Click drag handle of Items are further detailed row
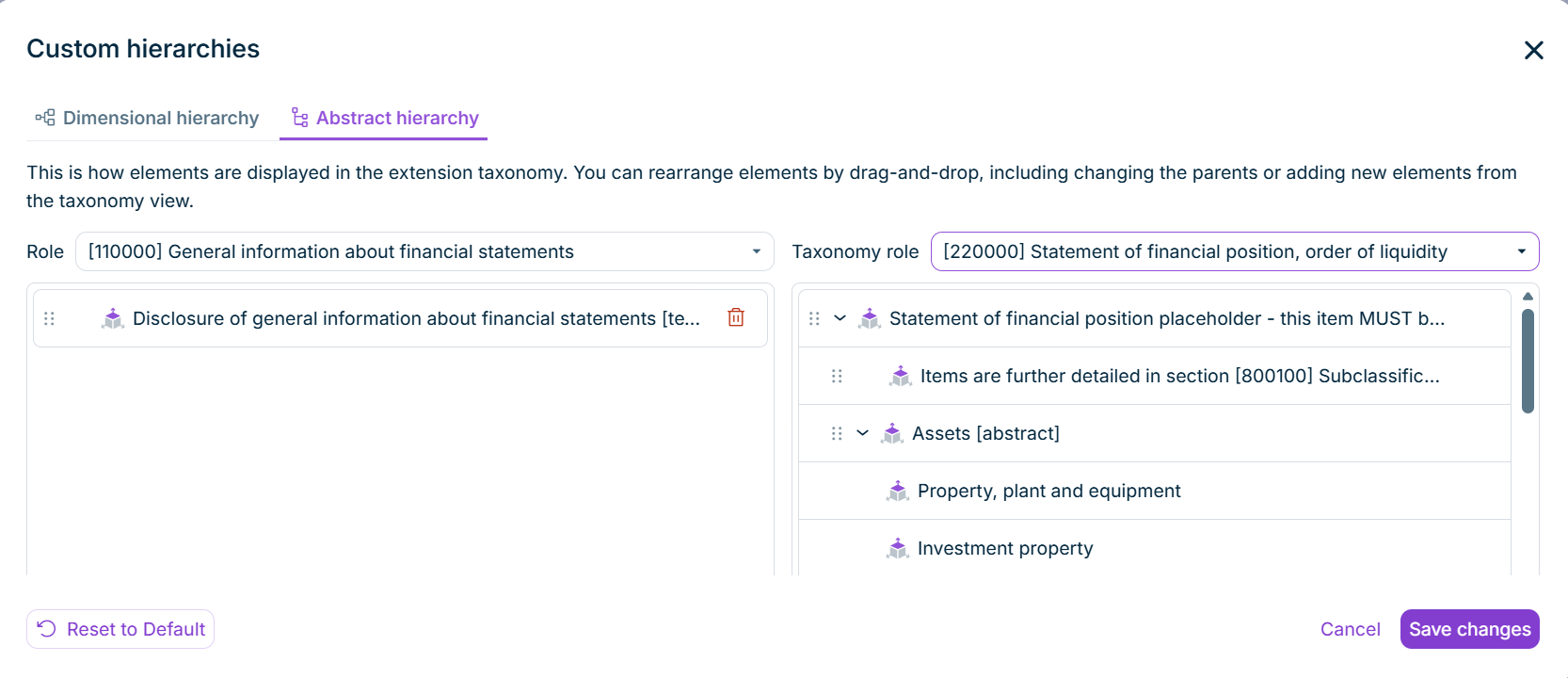 [x=838, y=377]
